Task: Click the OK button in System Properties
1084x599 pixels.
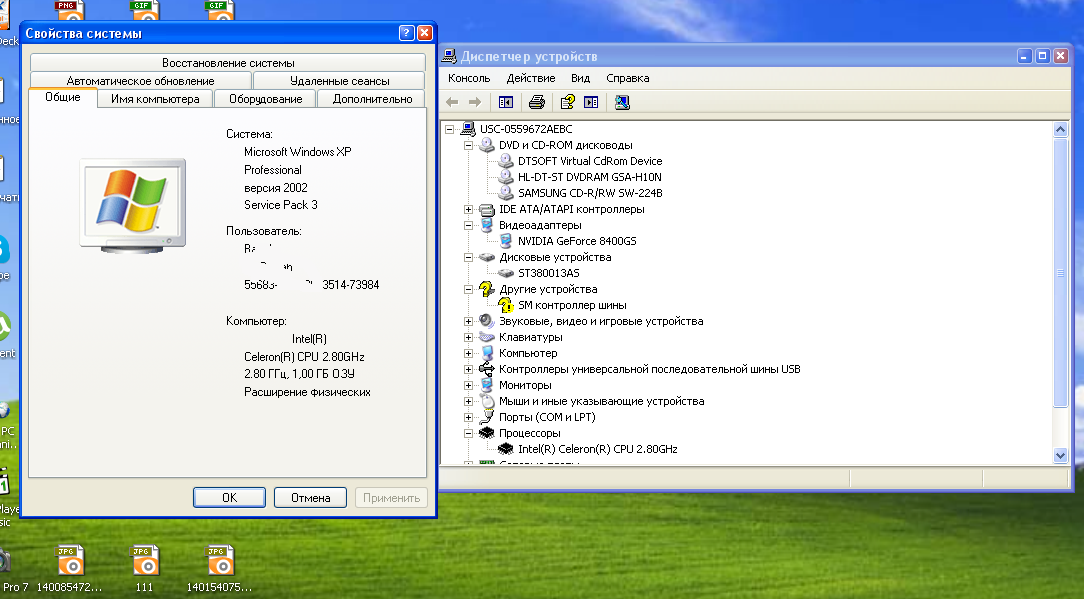Action: 229,497
